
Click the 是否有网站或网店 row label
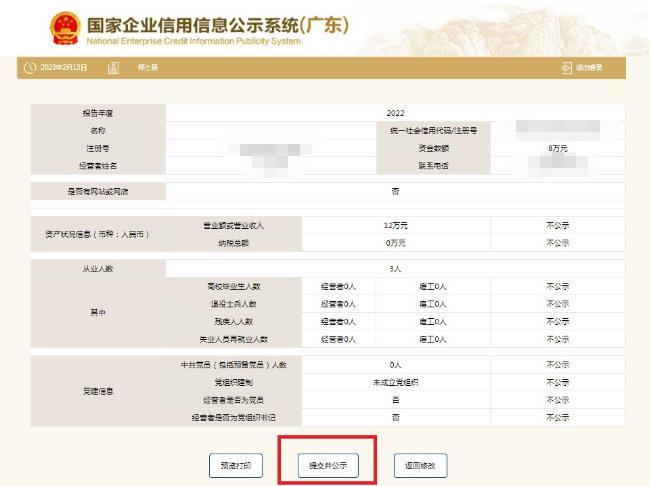[98, 190]
